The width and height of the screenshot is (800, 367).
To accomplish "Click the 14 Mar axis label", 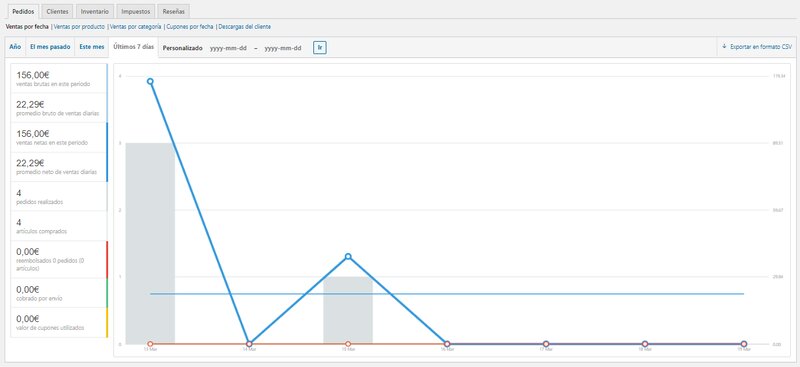I will (x=249, y=350).
